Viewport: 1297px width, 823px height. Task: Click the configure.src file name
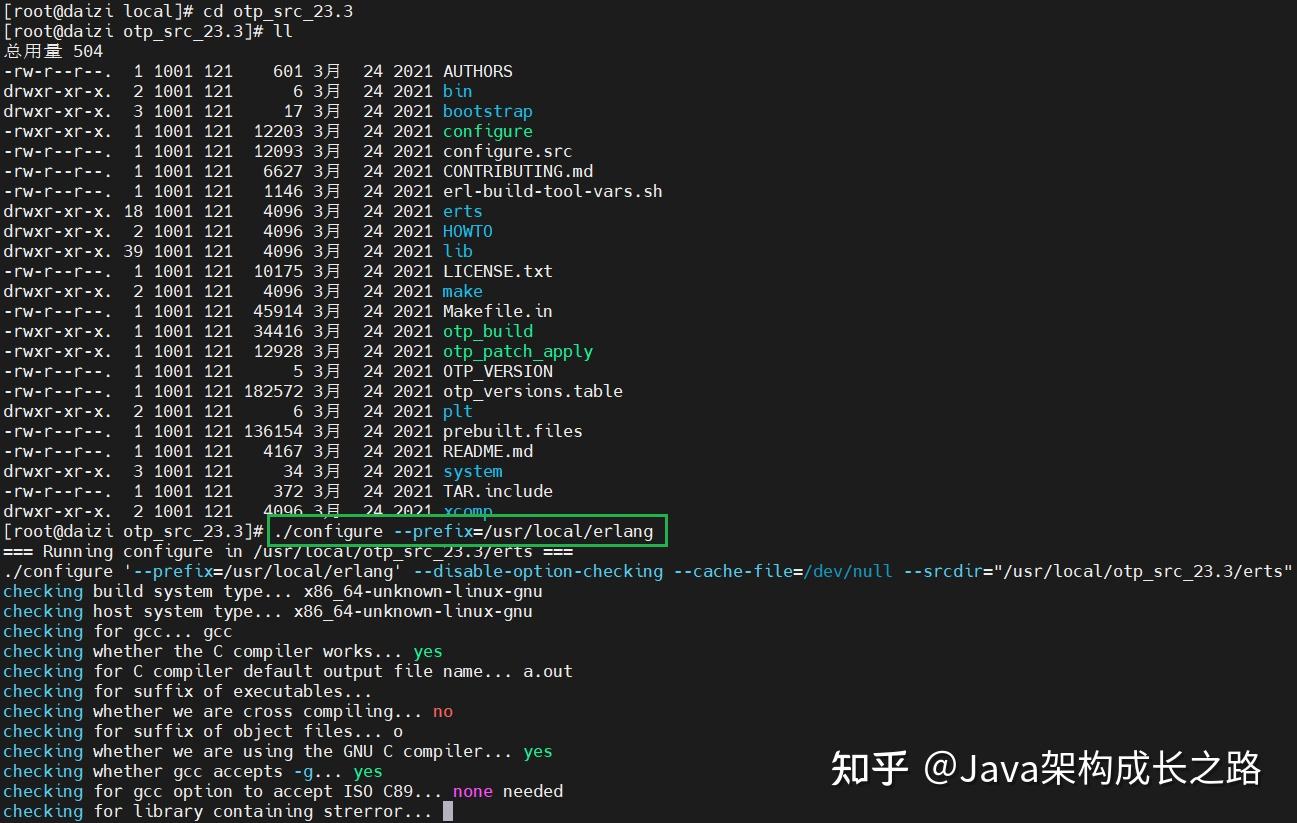click(508, 151)
